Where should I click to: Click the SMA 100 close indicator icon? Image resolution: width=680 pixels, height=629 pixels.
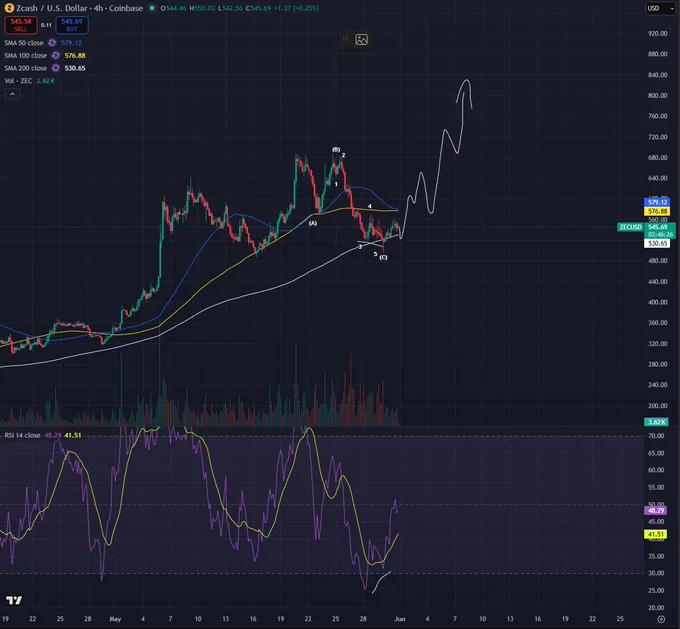point(56,55)
